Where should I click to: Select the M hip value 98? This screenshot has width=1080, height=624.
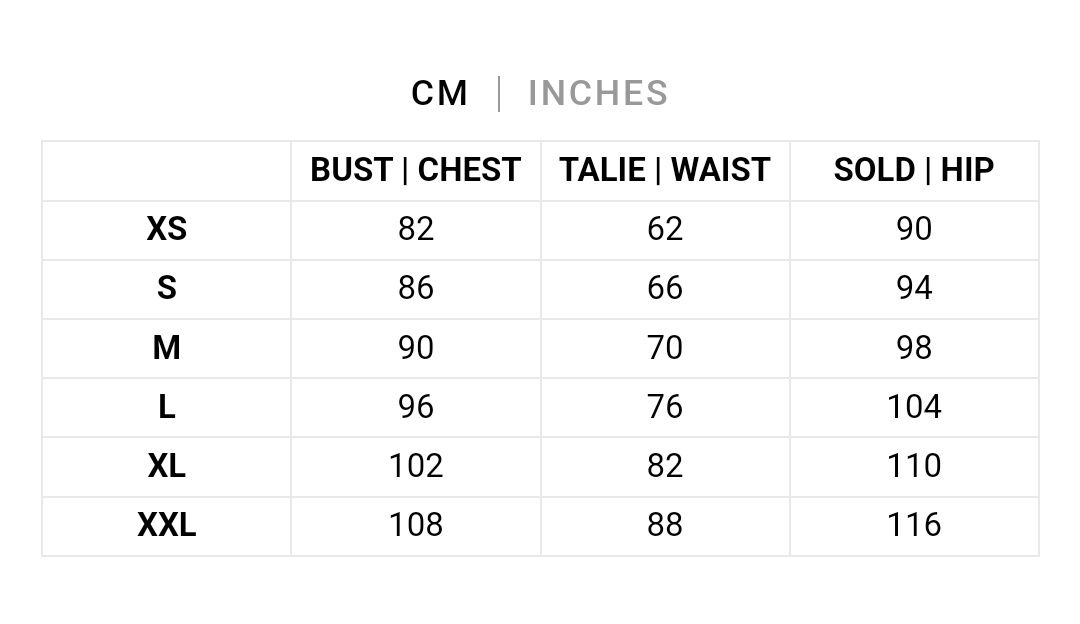(914, 347)
